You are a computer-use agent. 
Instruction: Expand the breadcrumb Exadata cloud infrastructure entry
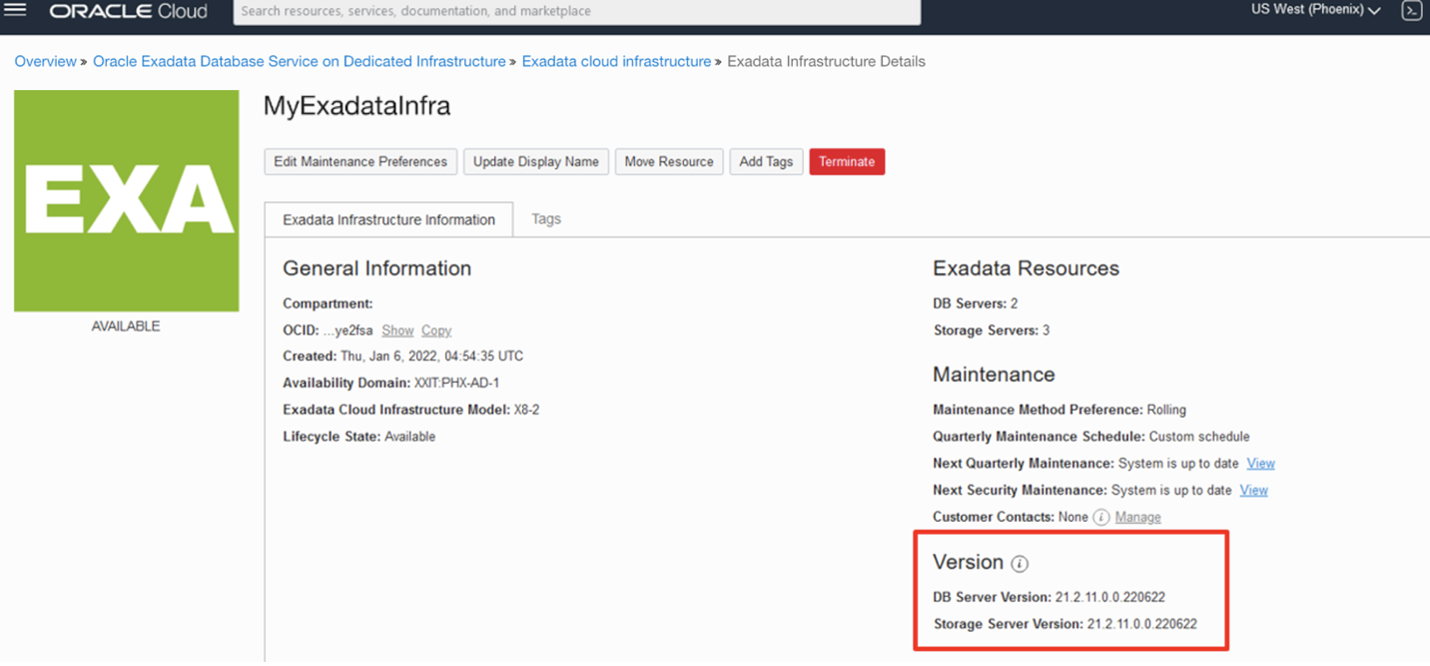click(x=616, y=61)
